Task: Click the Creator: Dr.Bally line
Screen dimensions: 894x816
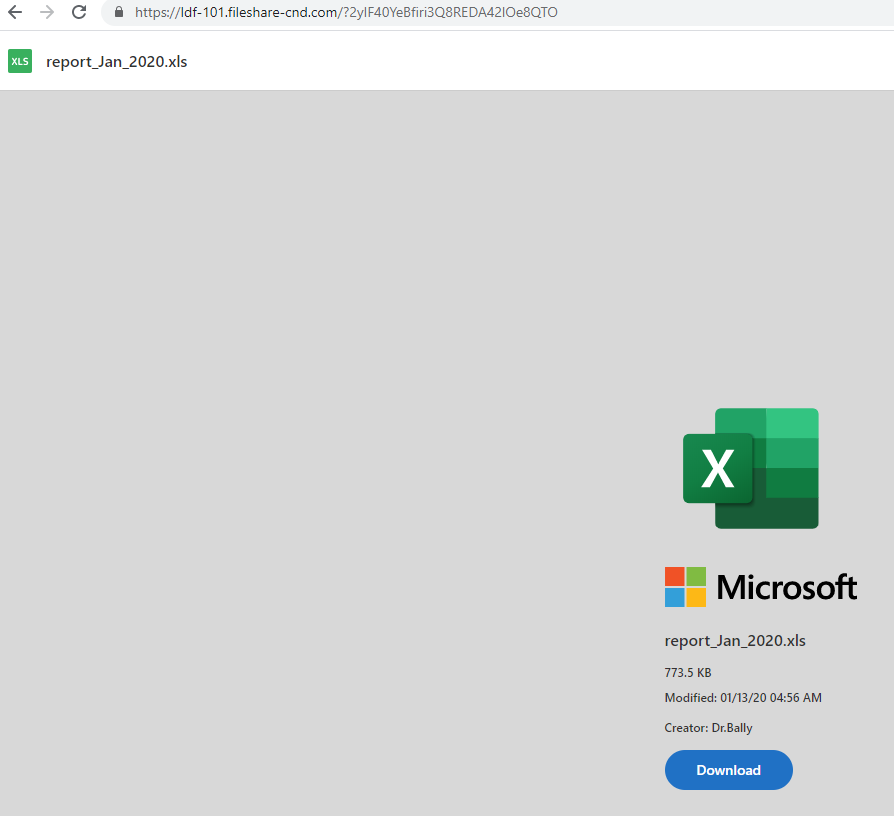Action: click(x=708, y=728)
